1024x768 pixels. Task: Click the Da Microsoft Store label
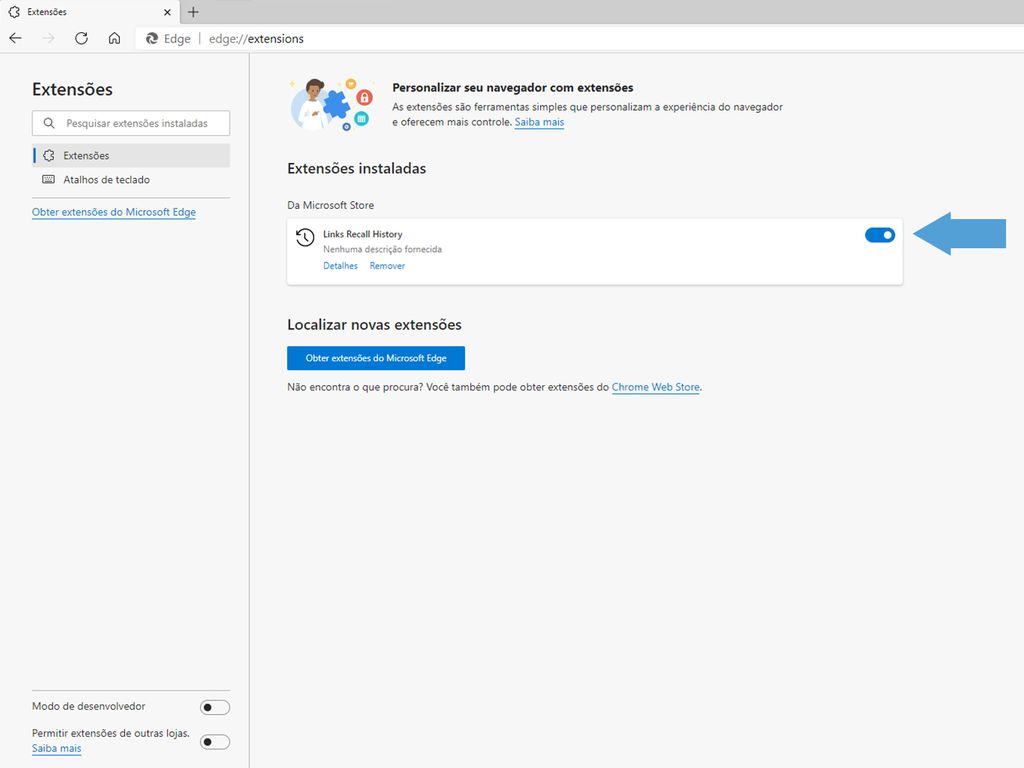330,205
